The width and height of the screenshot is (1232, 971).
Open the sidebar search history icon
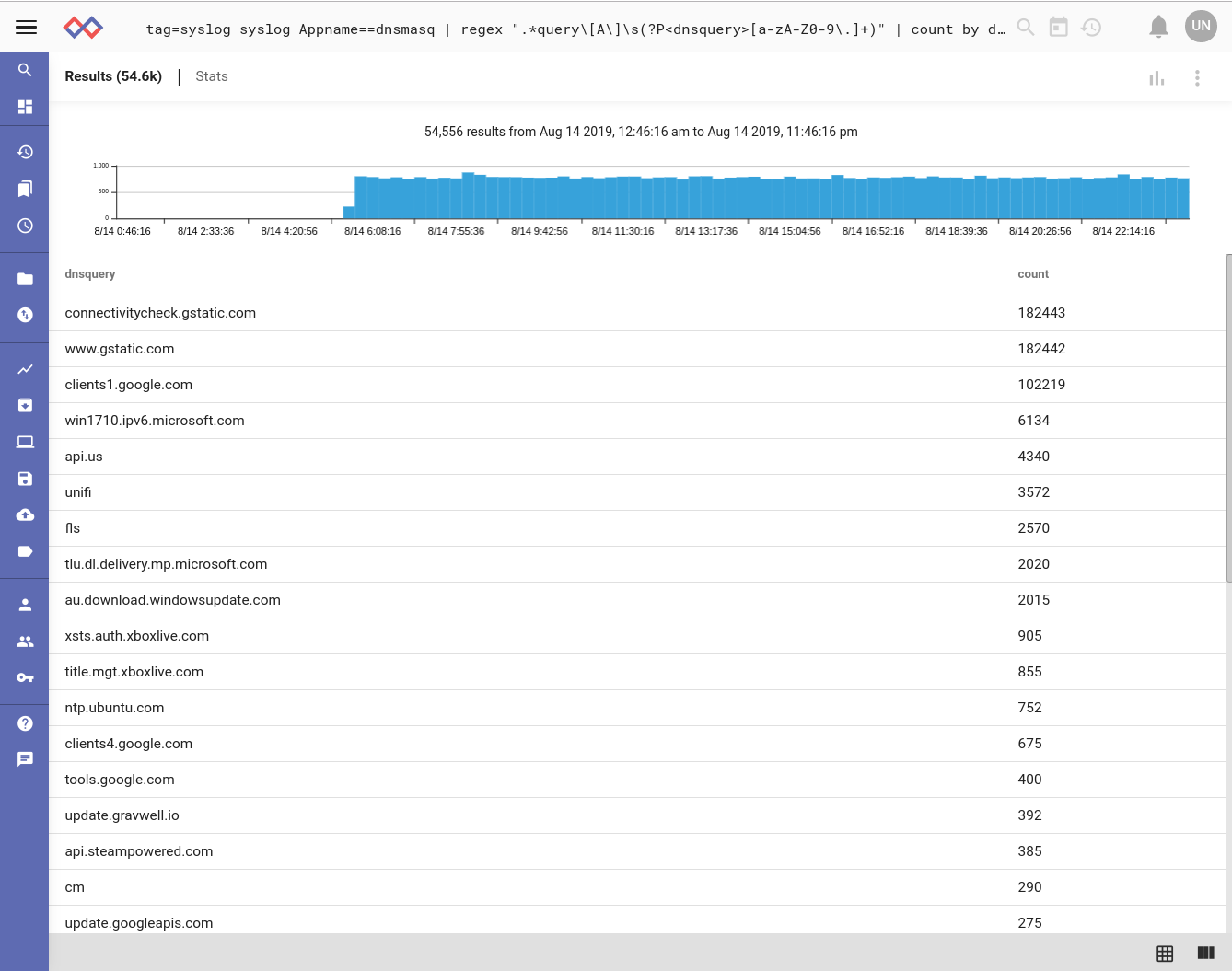pyautogui.click(x=25, y=152)
